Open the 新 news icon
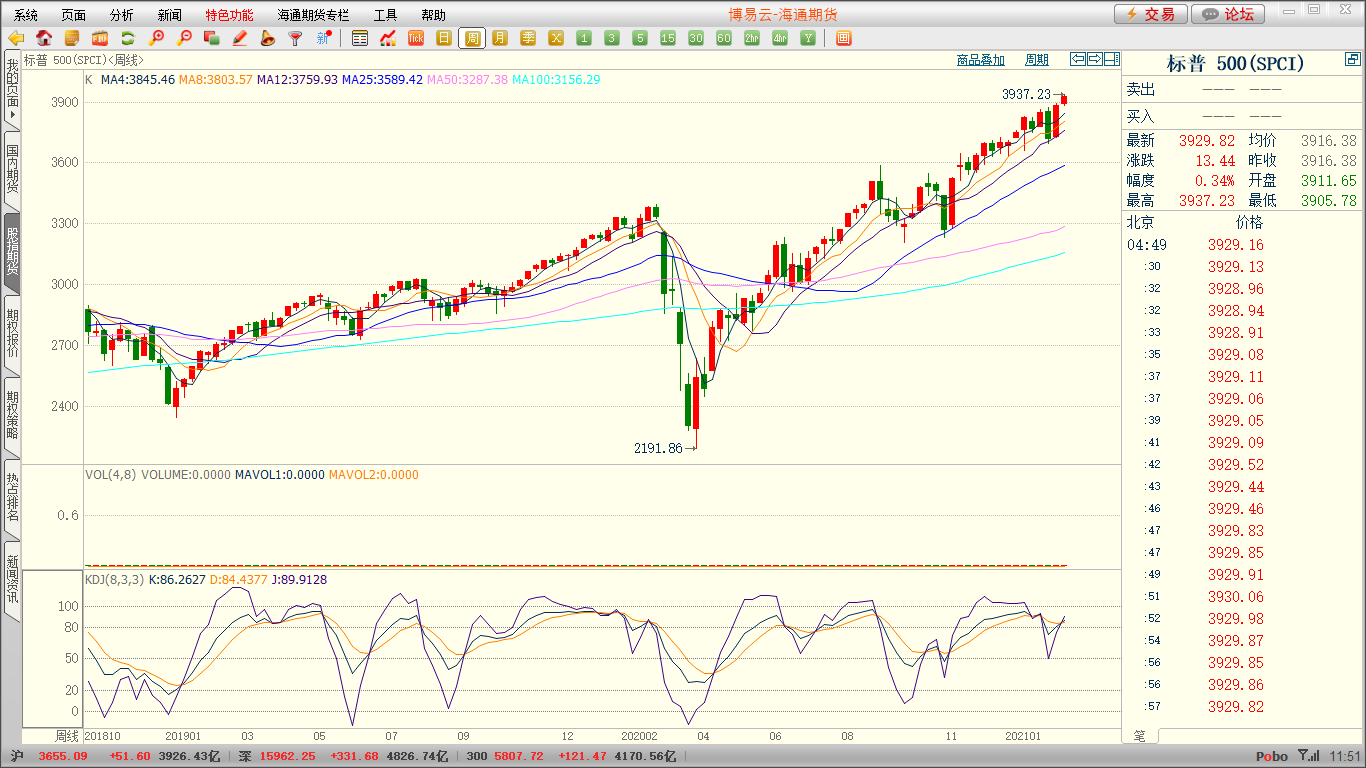 [x=323, y=38]
